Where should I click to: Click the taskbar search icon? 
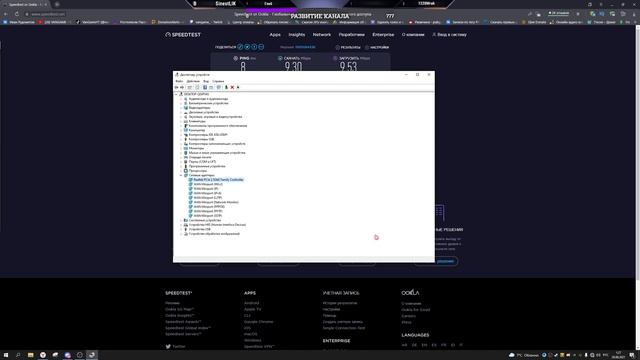[18, 355]
